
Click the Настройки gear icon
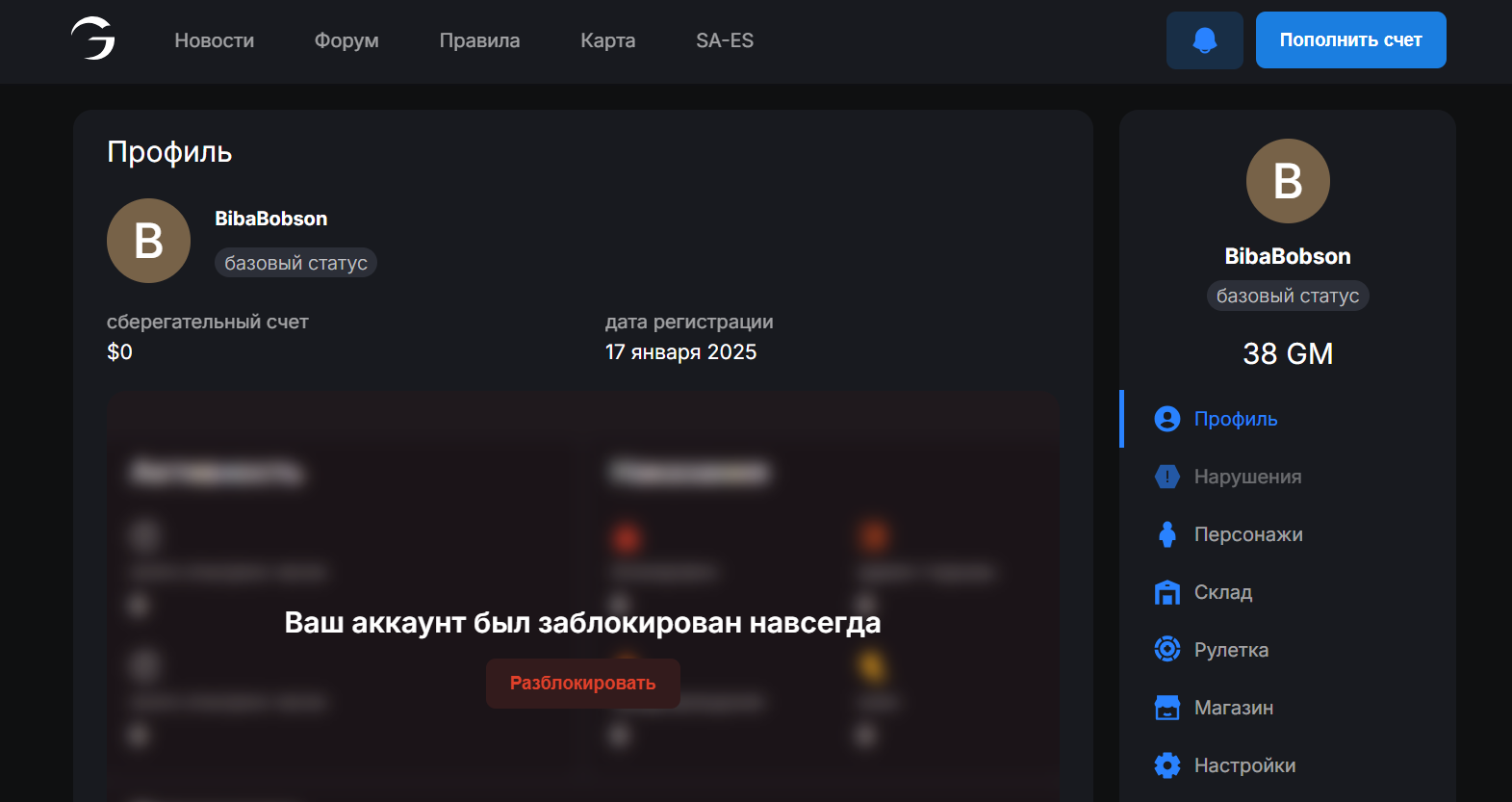click(1166, 765)
